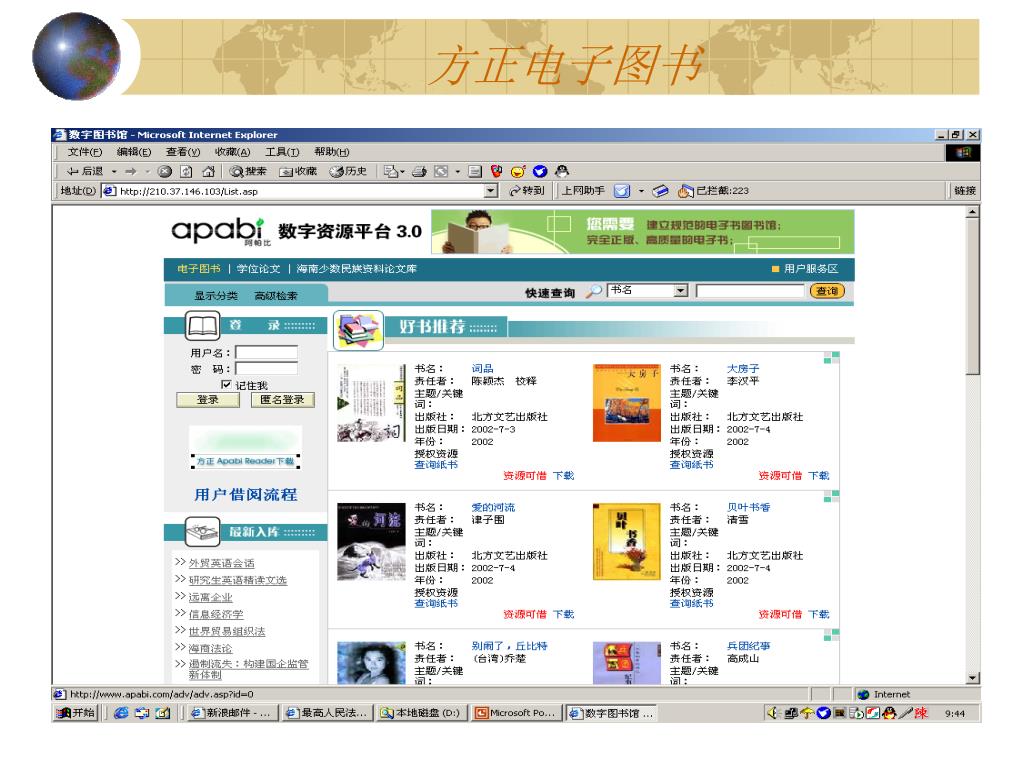Click the 爱的河流 book cover thumbnail
1024x768 pixels.
coord(371,542)
